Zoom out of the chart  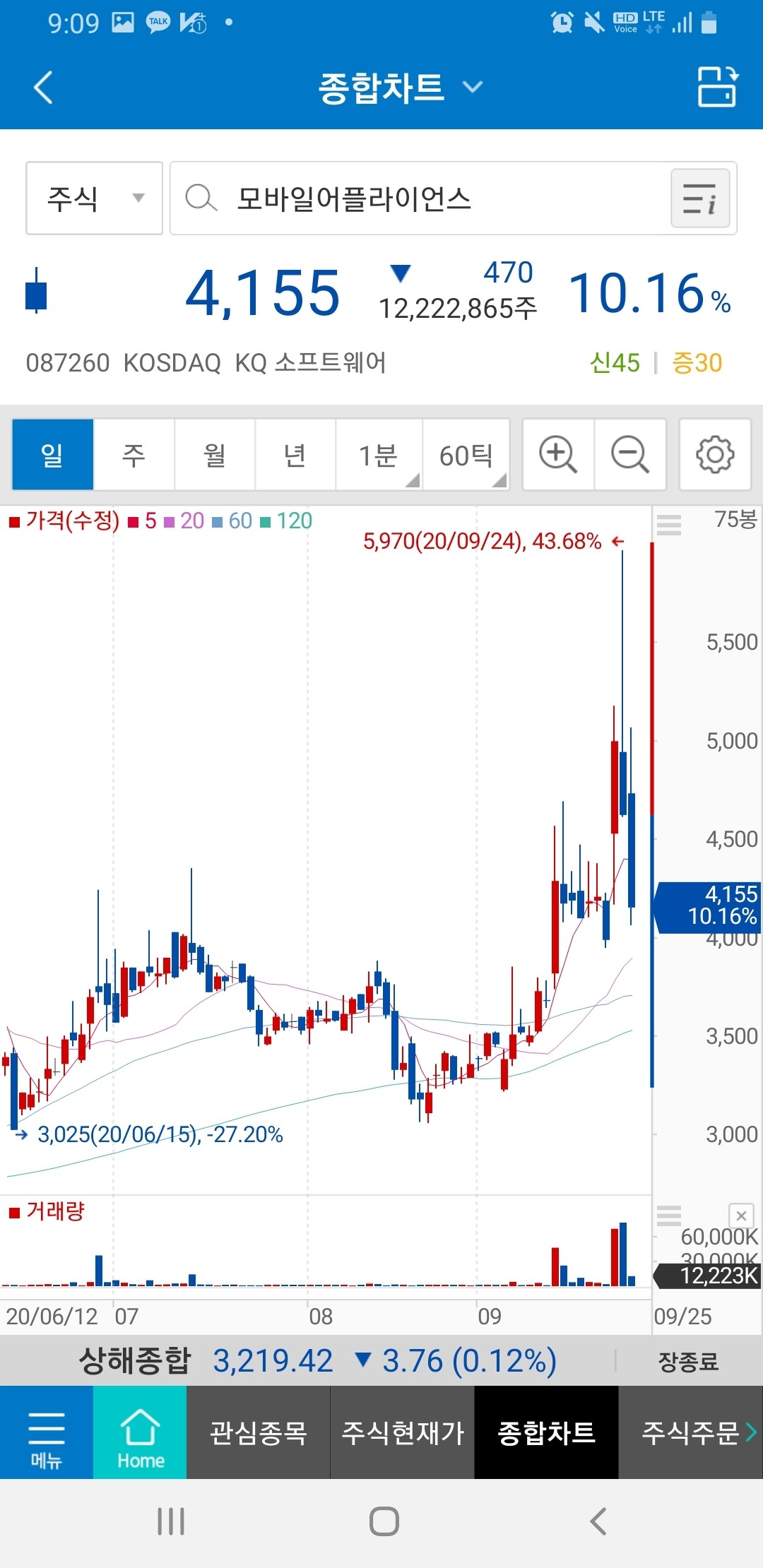[629, 455]
